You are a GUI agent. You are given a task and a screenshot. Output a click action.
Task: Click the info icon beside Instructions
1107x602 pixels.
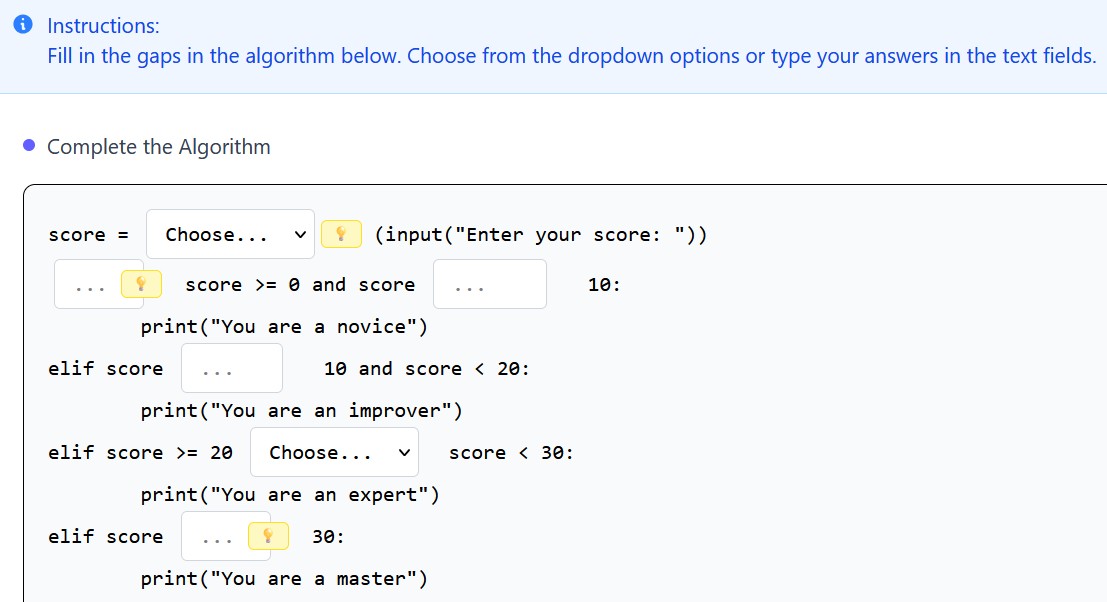coord(25,26)
